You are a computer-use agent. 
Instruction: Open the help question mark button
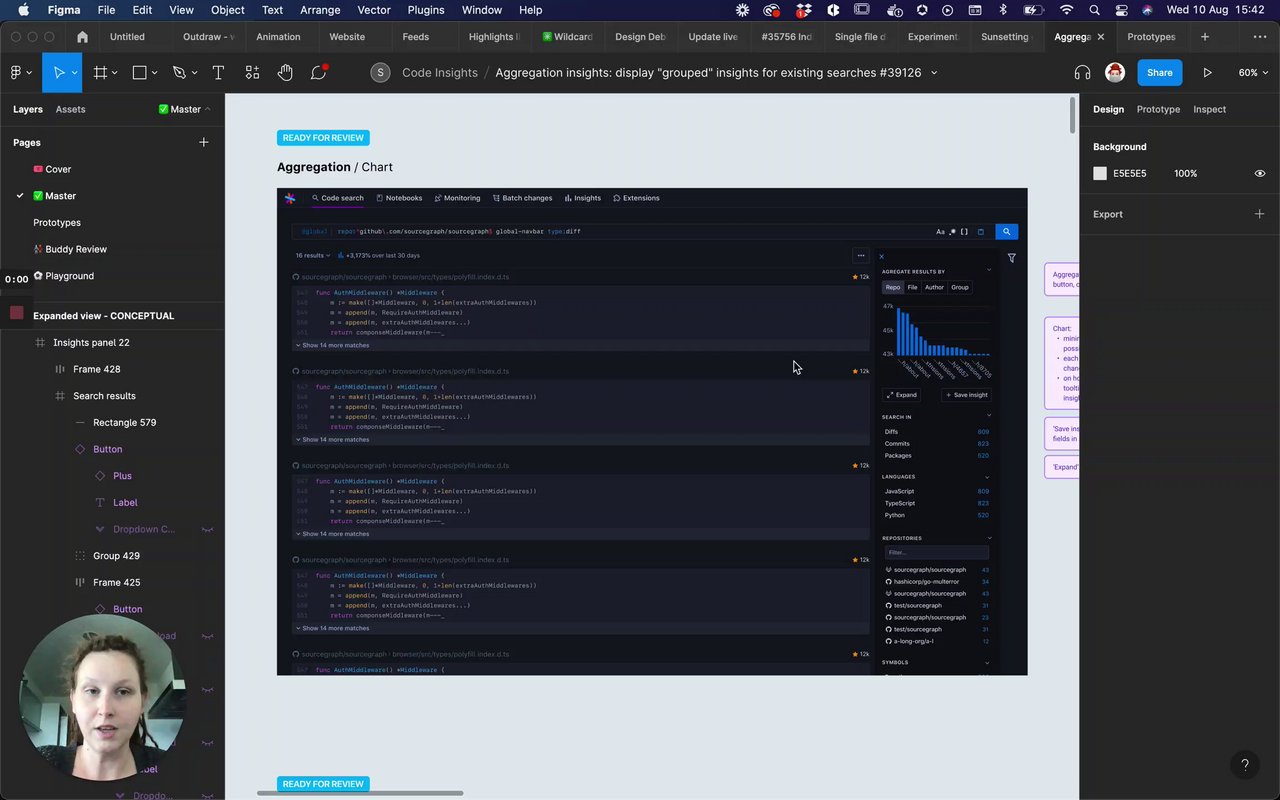point(1245,765)
